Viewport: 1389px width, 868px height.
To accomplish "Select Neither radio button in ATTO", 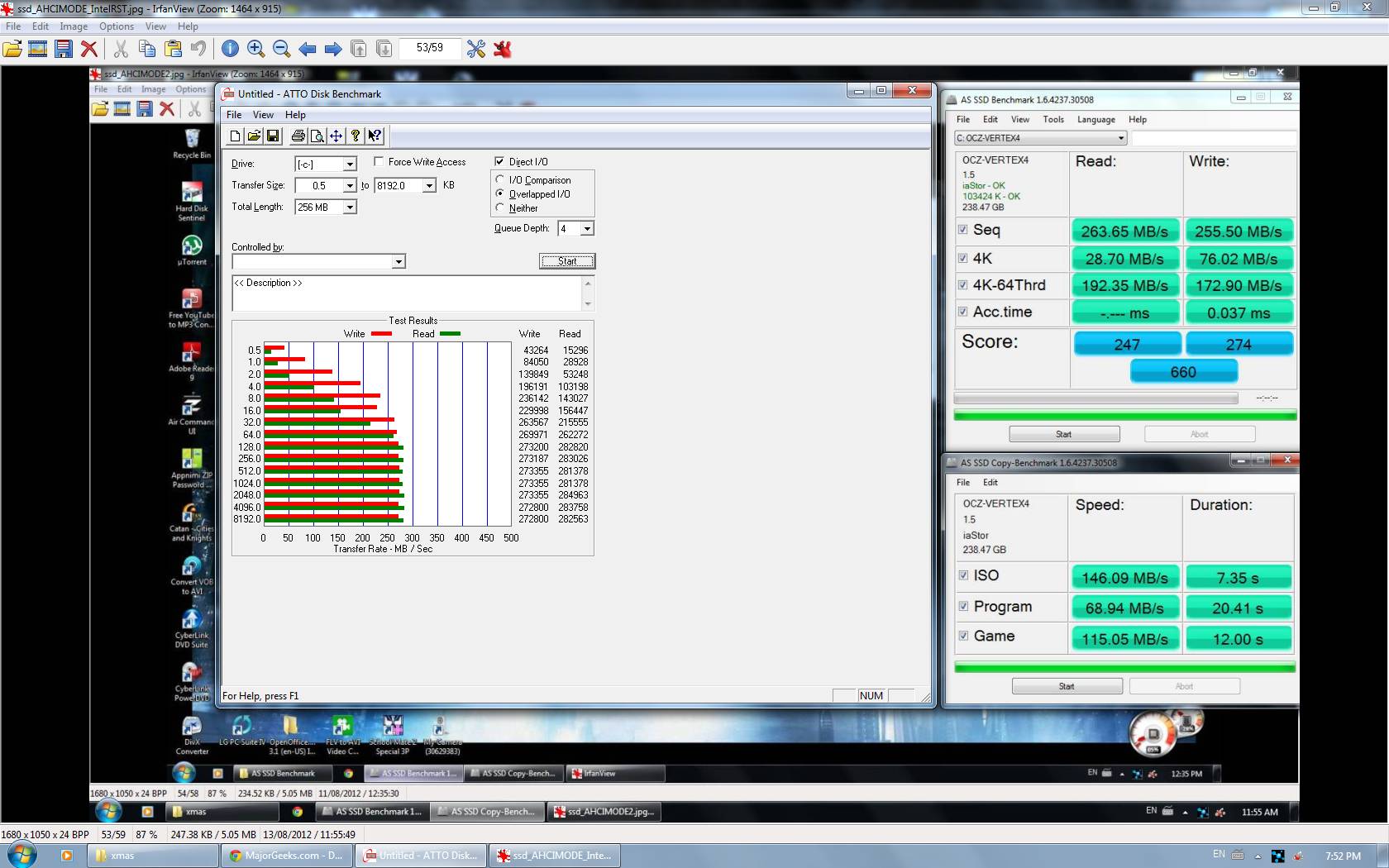I will pos(499,207).
